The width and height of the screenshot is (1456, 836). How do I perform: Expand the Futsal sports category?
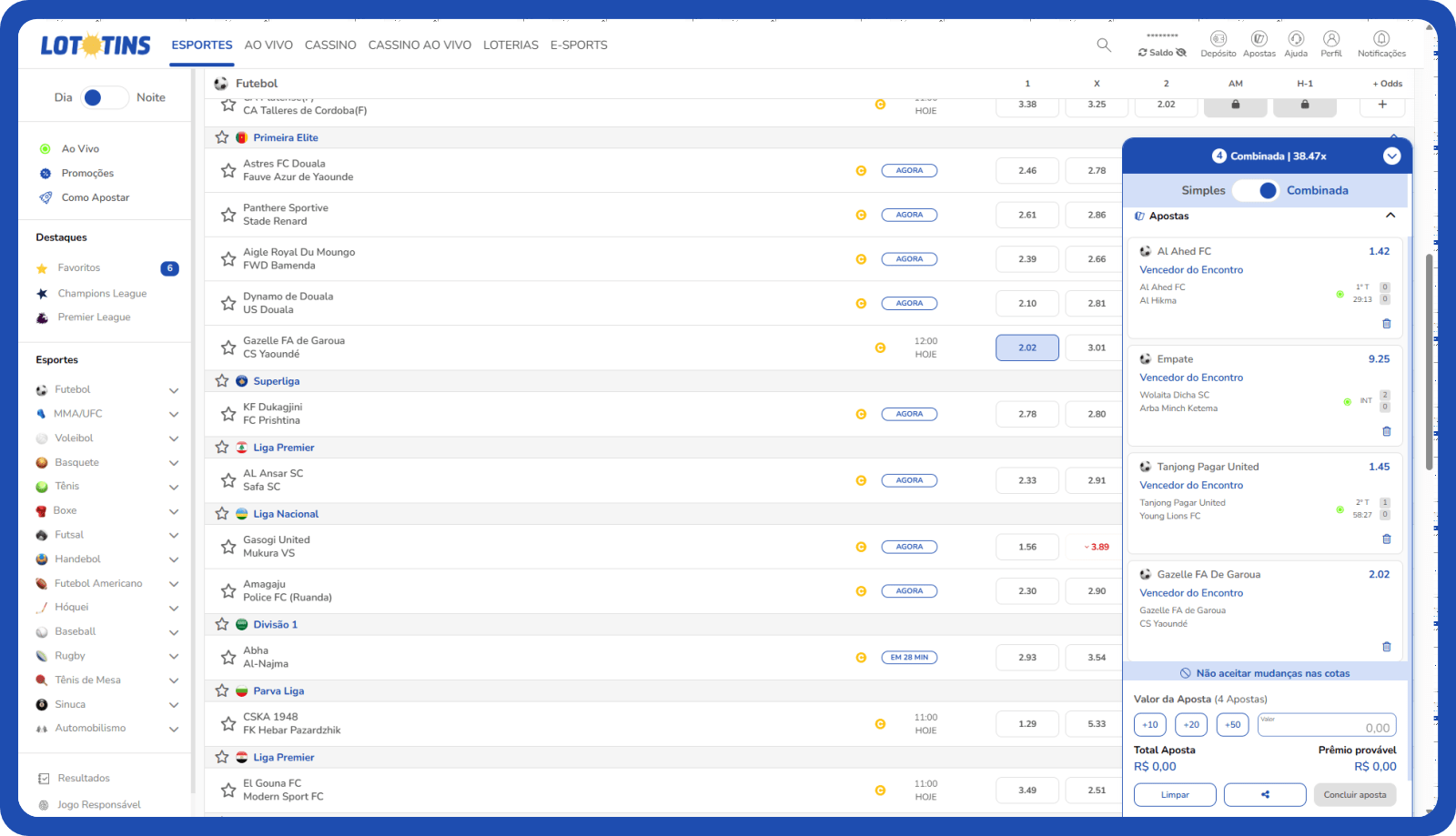(174, 535)
